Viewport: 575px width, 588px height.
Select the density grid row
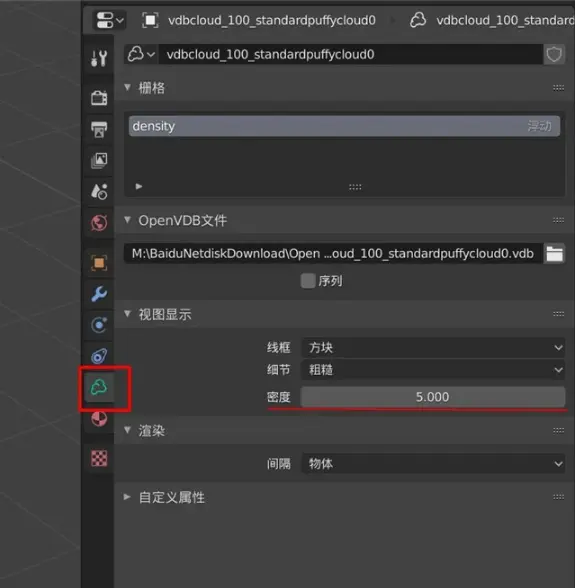[344, 126]
